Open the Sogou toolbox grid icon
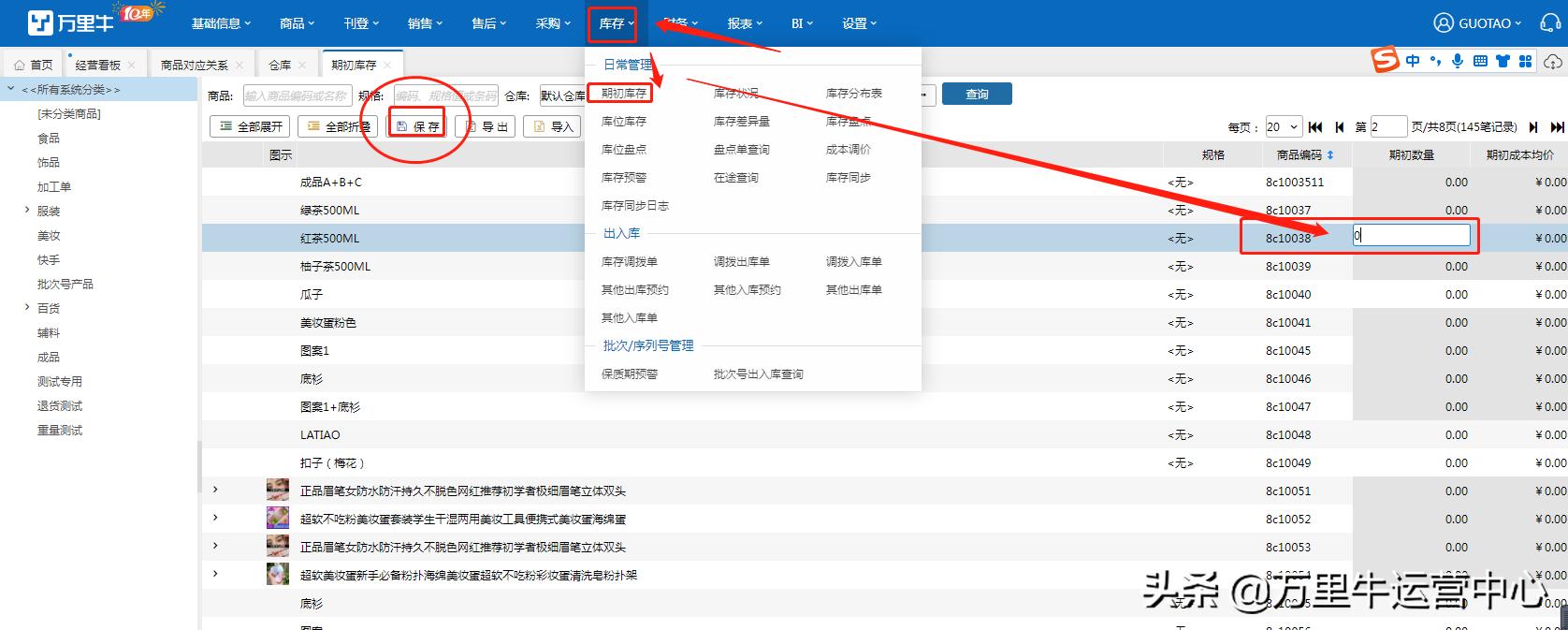Viewport: 1568px width, 630px height. tap(1525, 61)
